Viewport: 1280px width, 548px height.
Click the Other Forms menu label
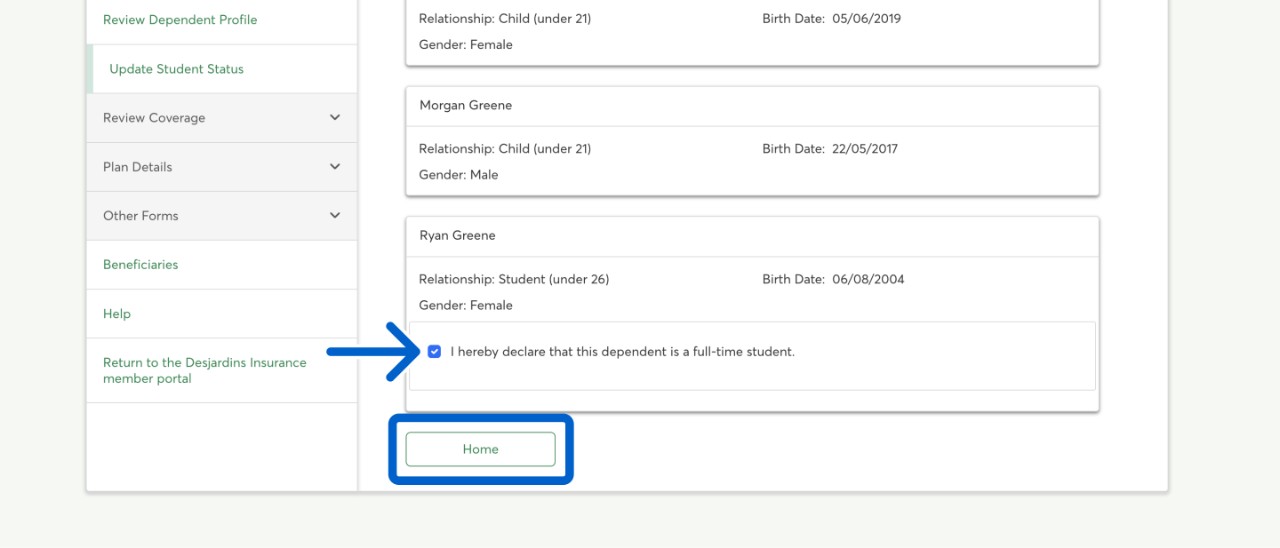[x=141, y=216]
